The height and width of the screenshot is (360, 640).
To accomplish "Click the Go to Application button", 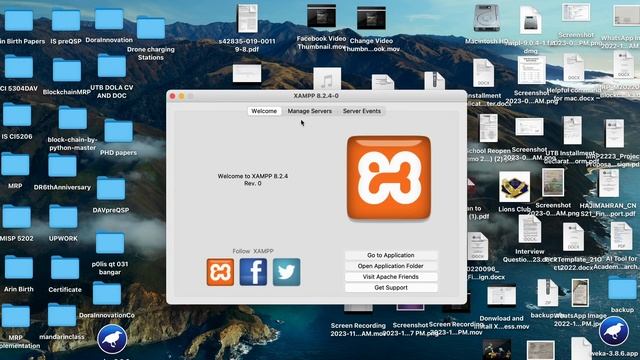I will [x=391, y=255].
